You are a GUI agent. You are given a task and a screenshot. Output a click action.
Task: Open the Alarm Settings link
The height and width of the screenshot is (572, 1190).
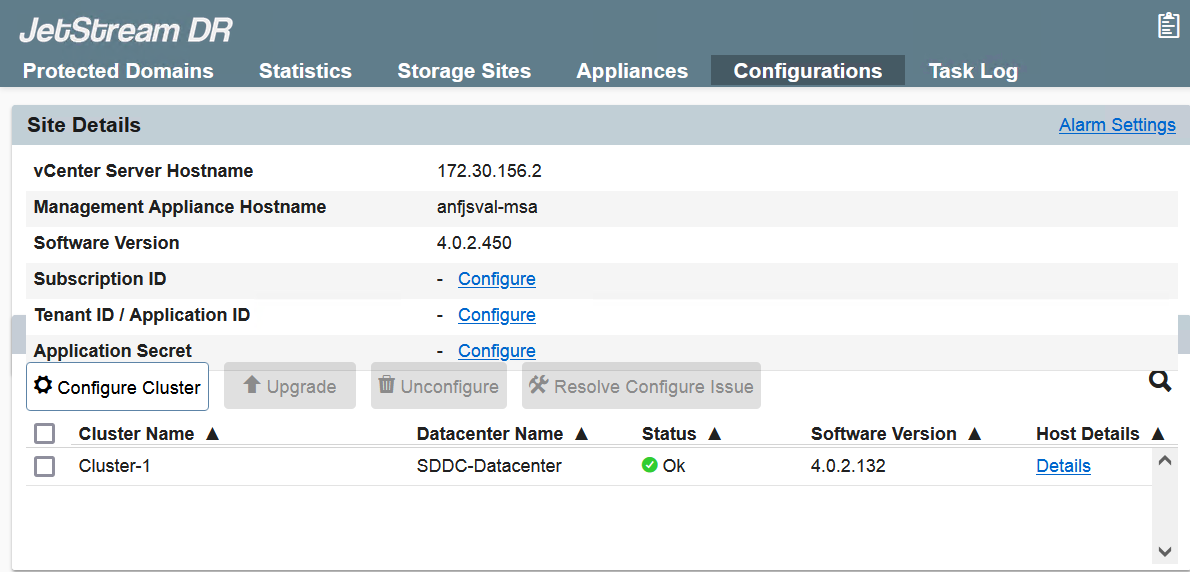pos(1117,125)
